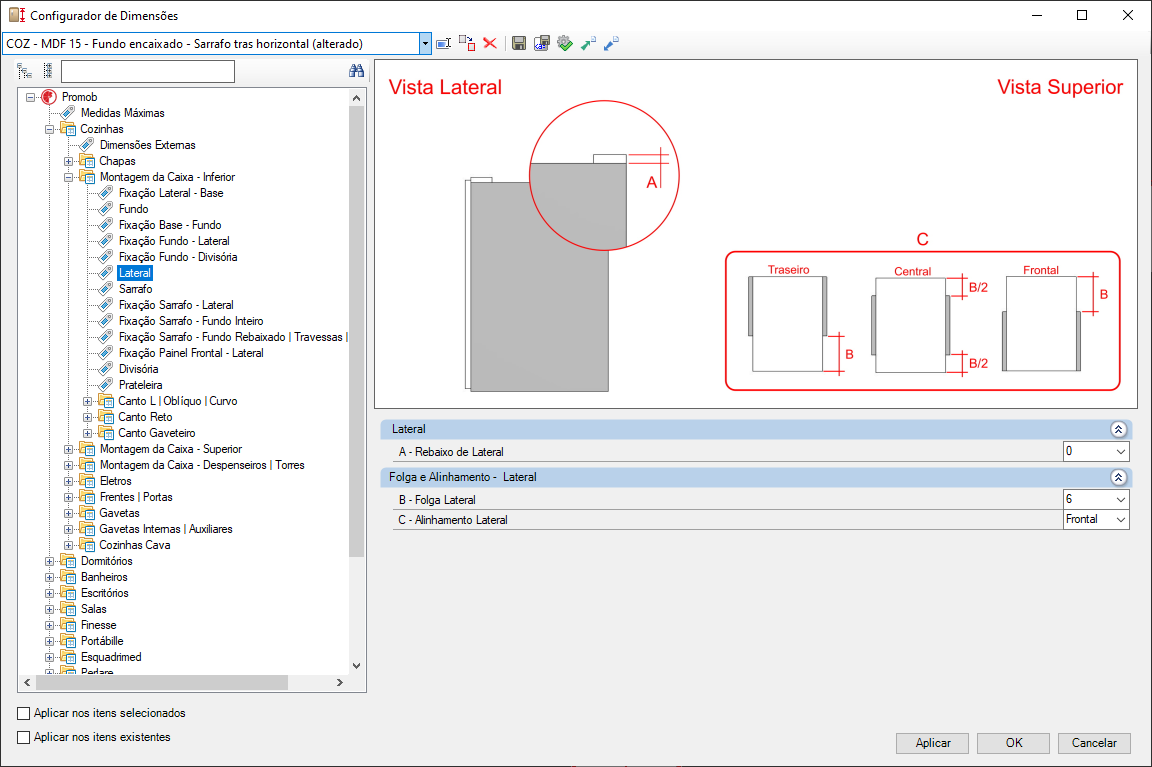Enable 'Aplicar nos itens selecionados' checkbox

24,713
